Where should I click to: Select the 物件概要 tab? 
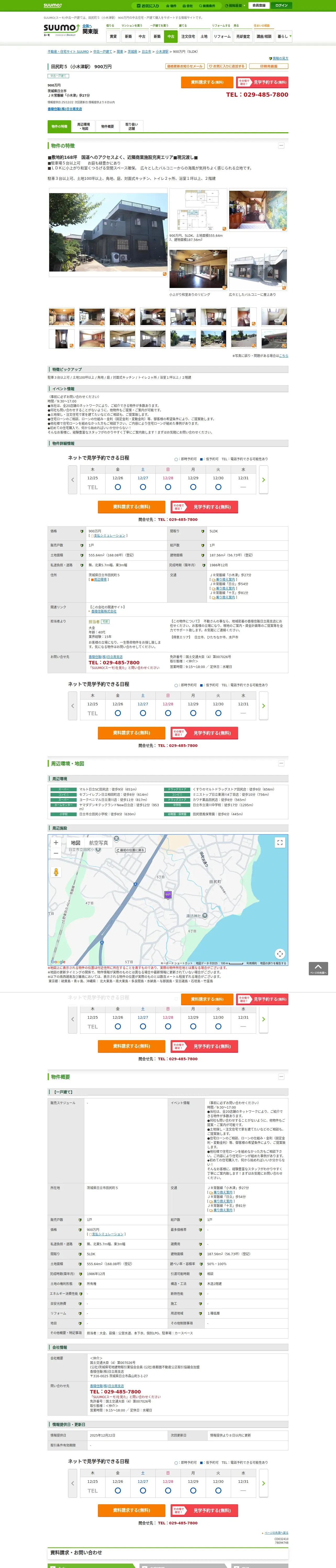click(x=107, y=126)
